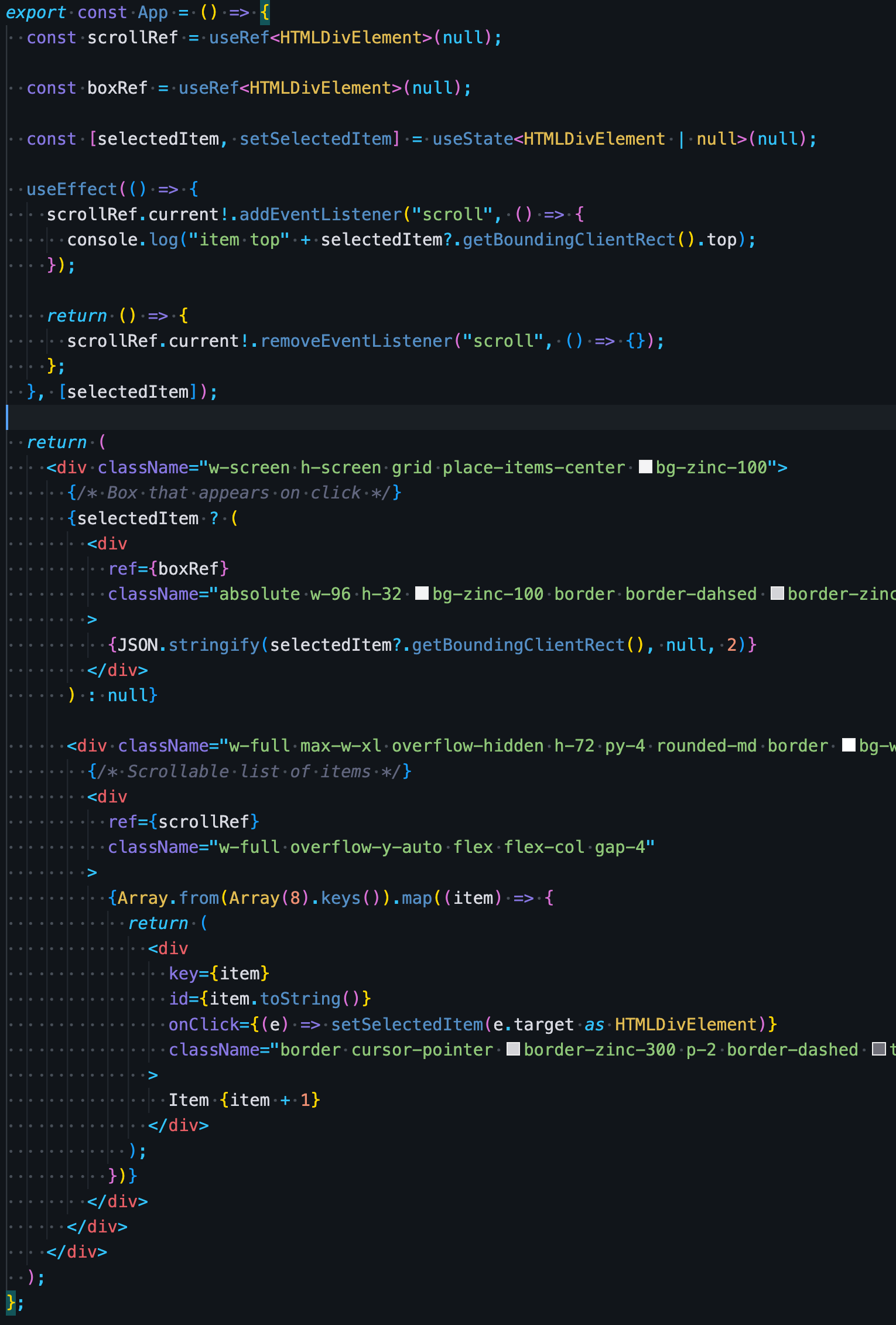Click the flex-col class name
896x1325 pixels.
pyautogui.click(x=544, y=847)
